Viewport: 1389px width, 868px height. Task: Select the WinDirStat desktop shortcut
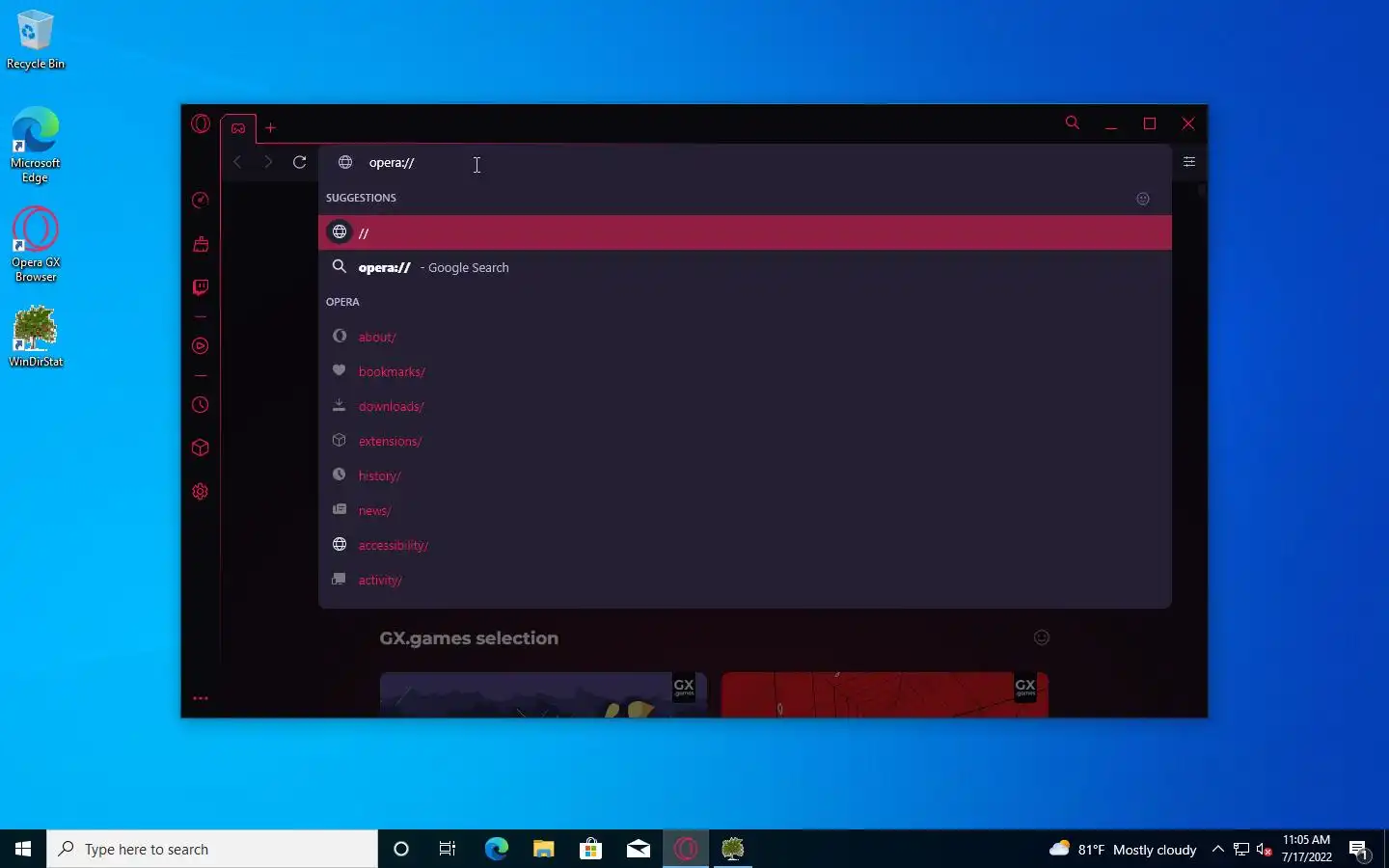pos(36,337)
